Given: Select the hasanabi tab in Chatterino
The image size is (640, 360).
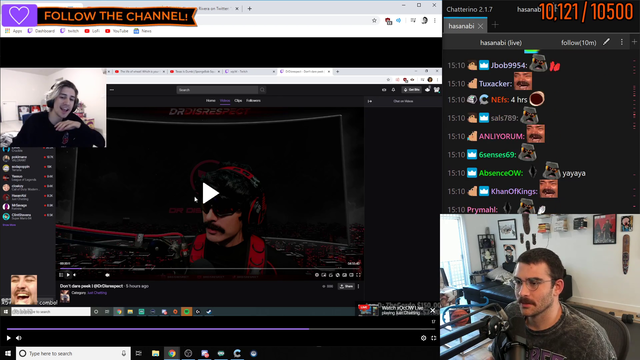Looking at the screenshot, I should click(461, 26).
